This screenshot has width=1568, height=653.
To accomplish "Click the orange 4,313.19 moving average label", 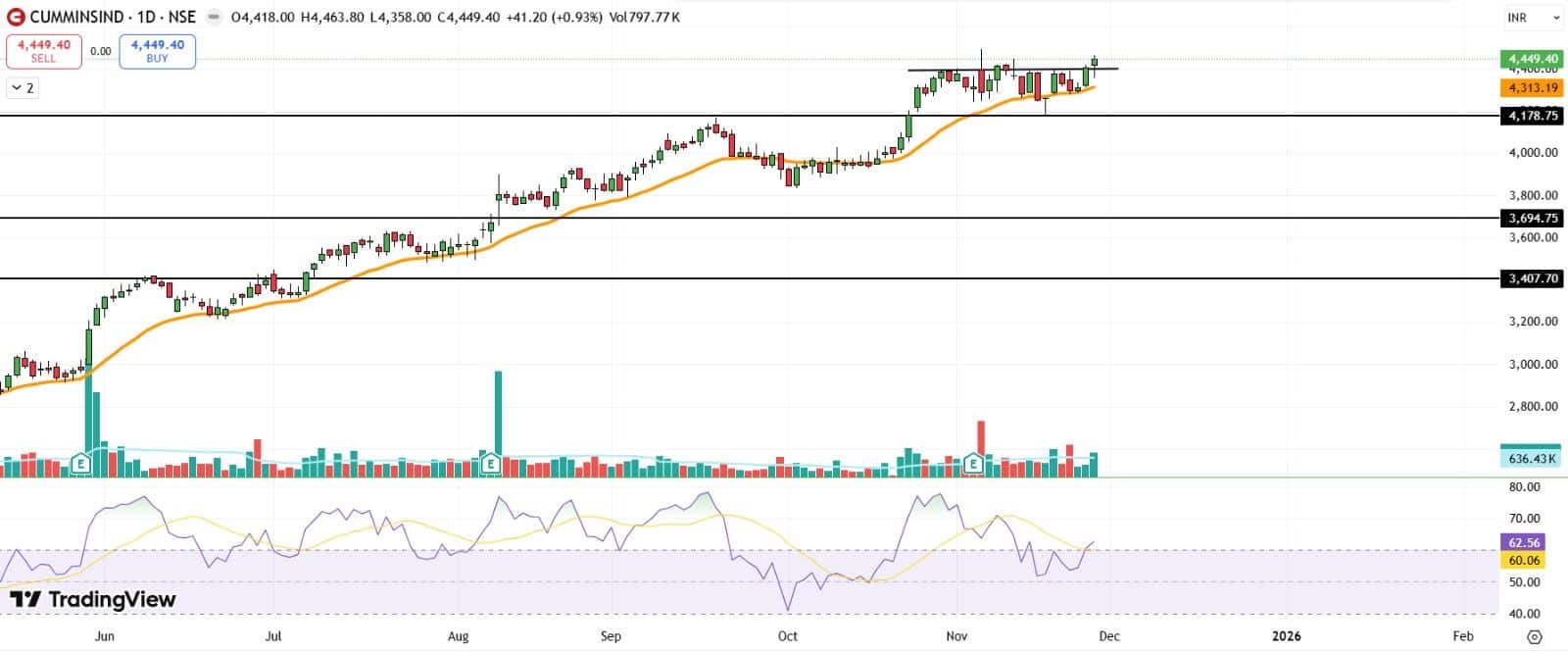I will point(1533,88).
